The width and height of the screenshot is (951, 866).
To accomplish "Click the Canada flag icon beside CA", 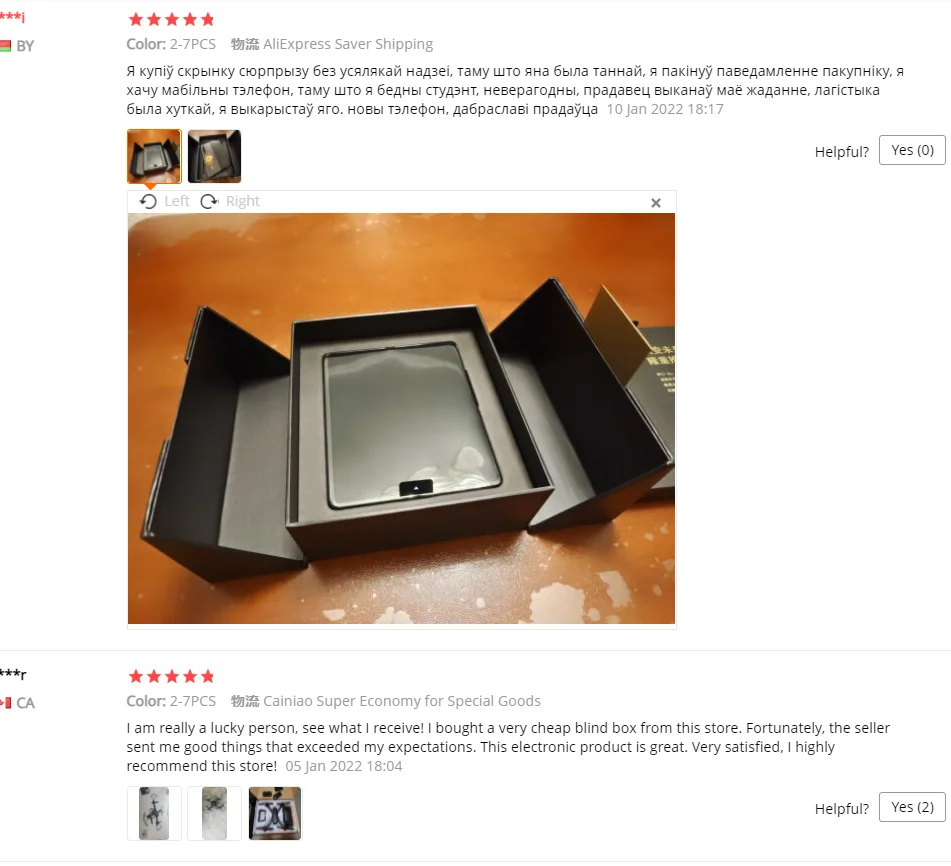I will [x=5, y=703].
